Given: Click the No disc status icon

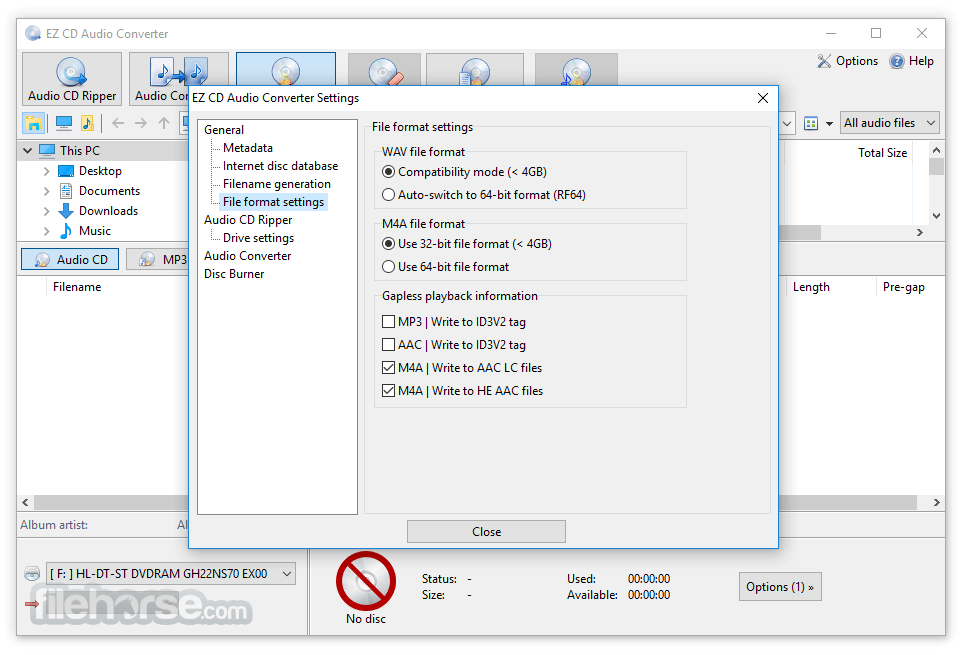Looking at the screenshot, I should (366, 581).
